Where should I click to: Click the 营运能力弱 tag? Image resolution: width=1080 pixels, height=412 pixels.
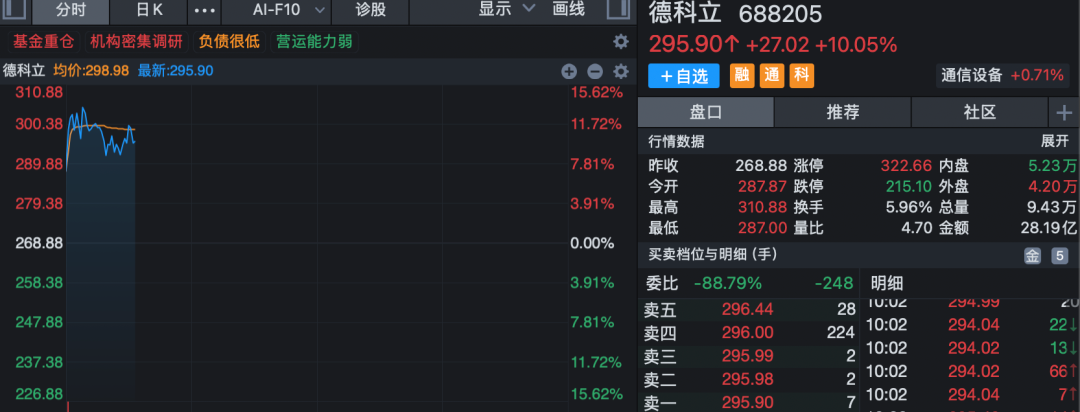pos(314,41)
